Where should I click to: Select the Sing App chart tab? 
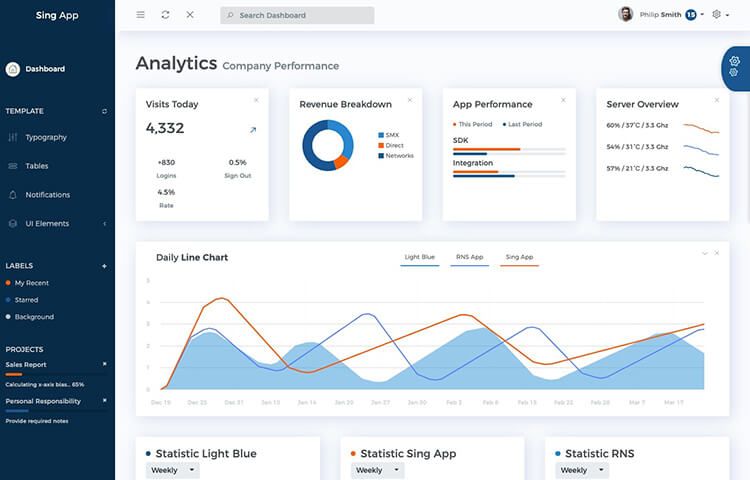[519, 258]
